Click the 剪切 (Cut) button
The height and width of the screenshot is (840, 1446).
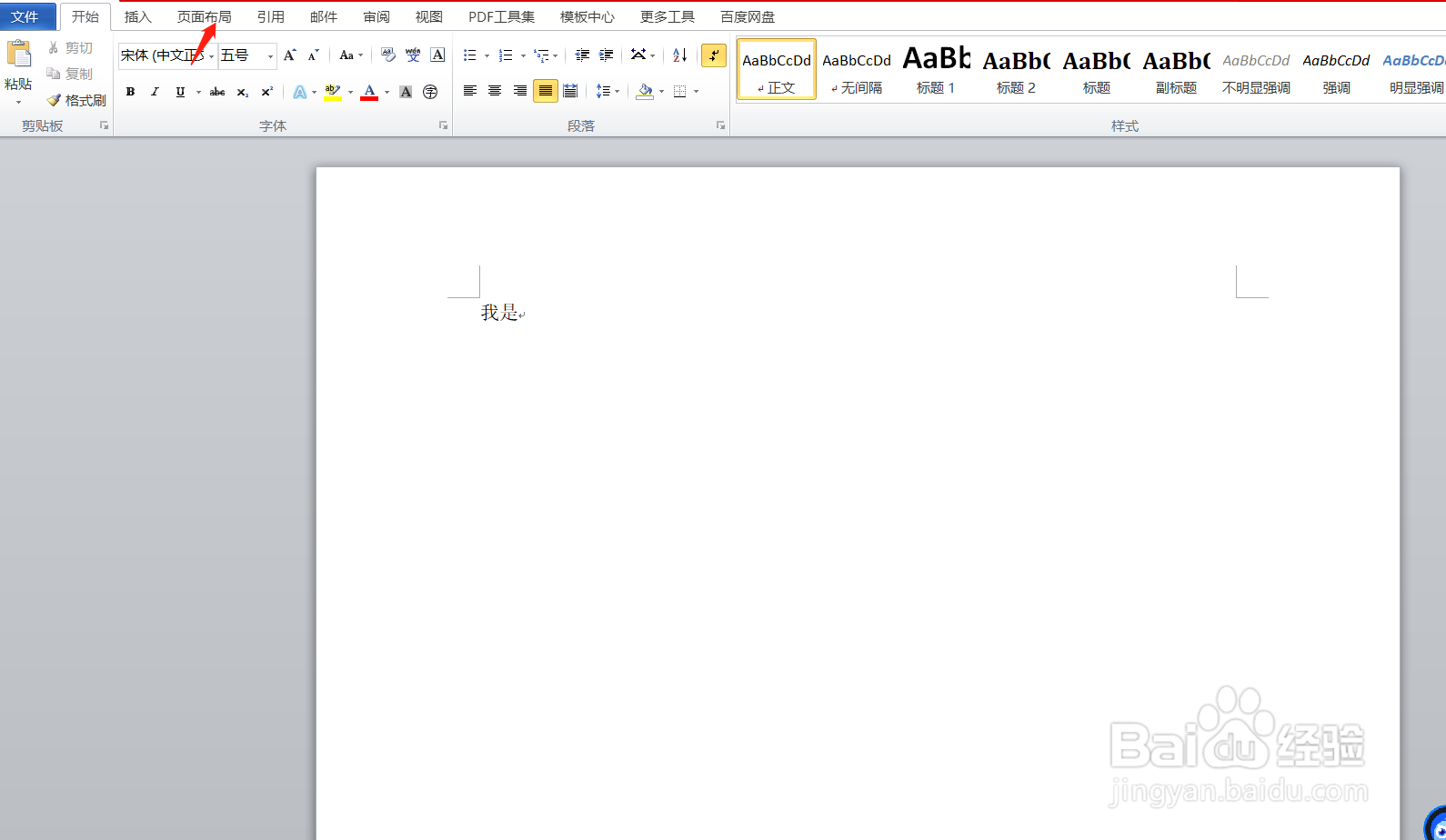(70, 47)
